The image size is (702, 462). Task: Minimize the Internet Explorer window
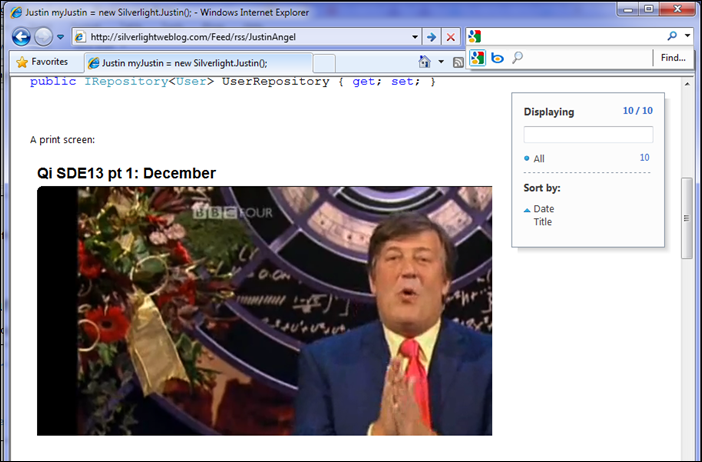pyautogui.click(x=628, y=9)
